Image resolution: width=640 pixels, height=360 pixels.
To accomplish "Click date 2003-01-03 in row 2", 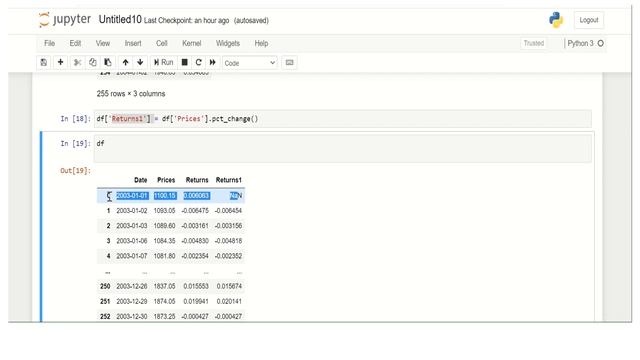I will pos(131,226).
